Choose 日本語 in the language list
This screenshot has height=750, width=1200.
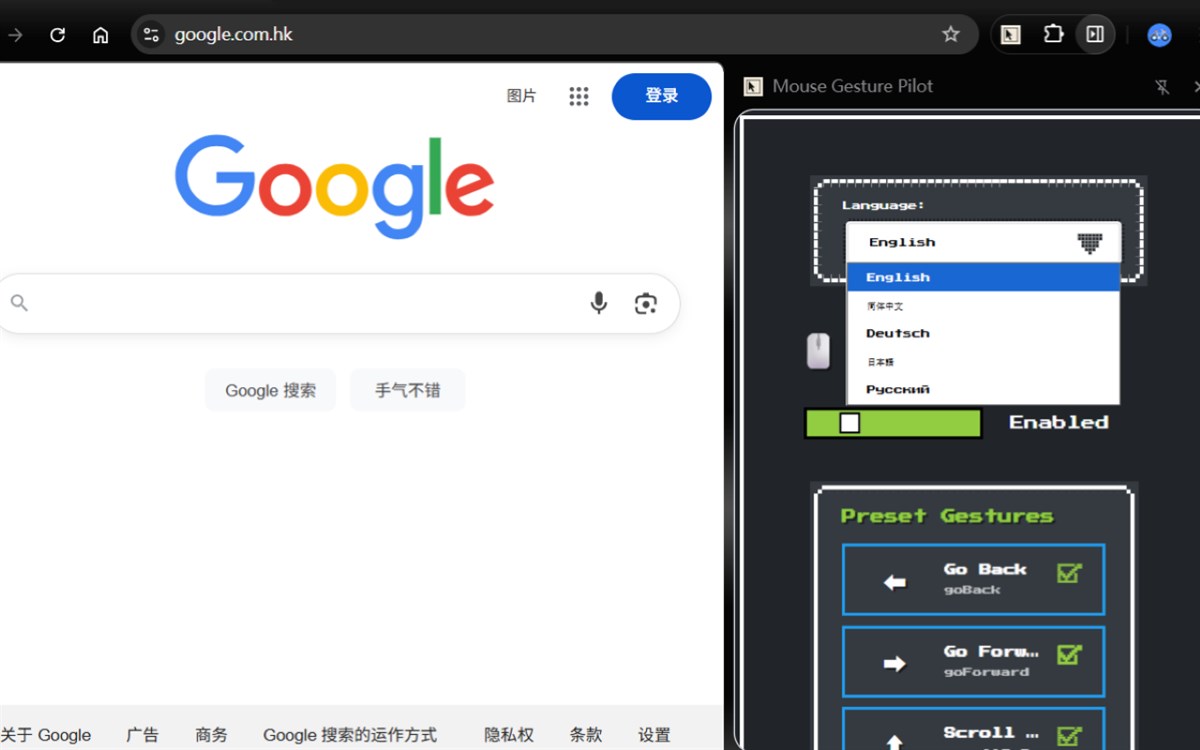983,361
